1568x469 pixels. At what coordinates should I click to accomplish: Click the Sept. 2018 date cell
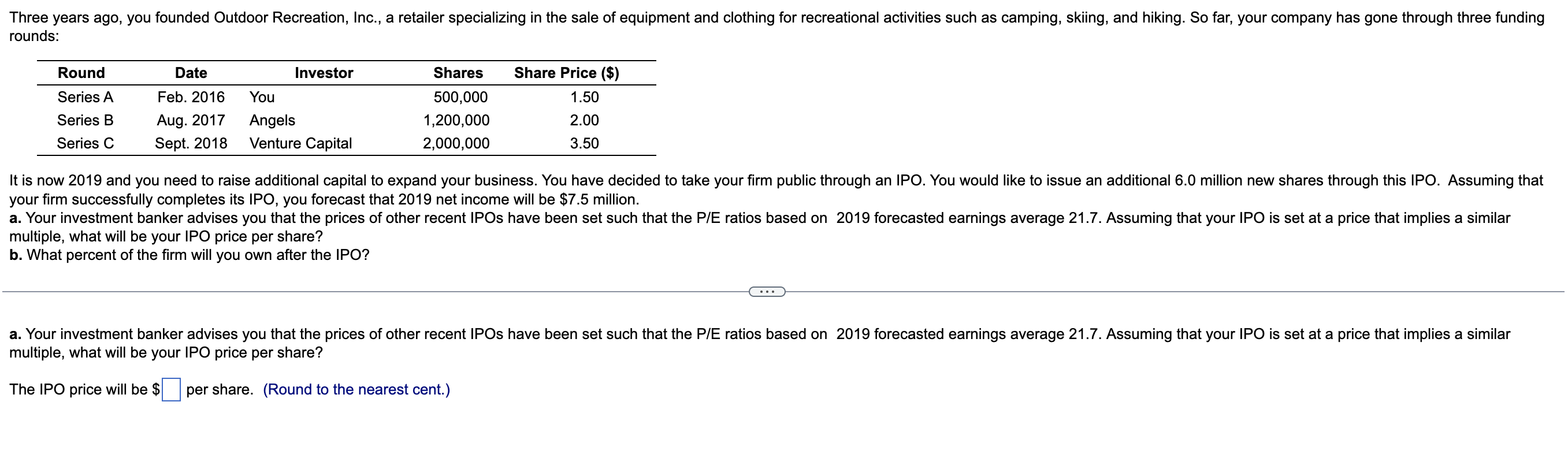(x=191, y=144)
